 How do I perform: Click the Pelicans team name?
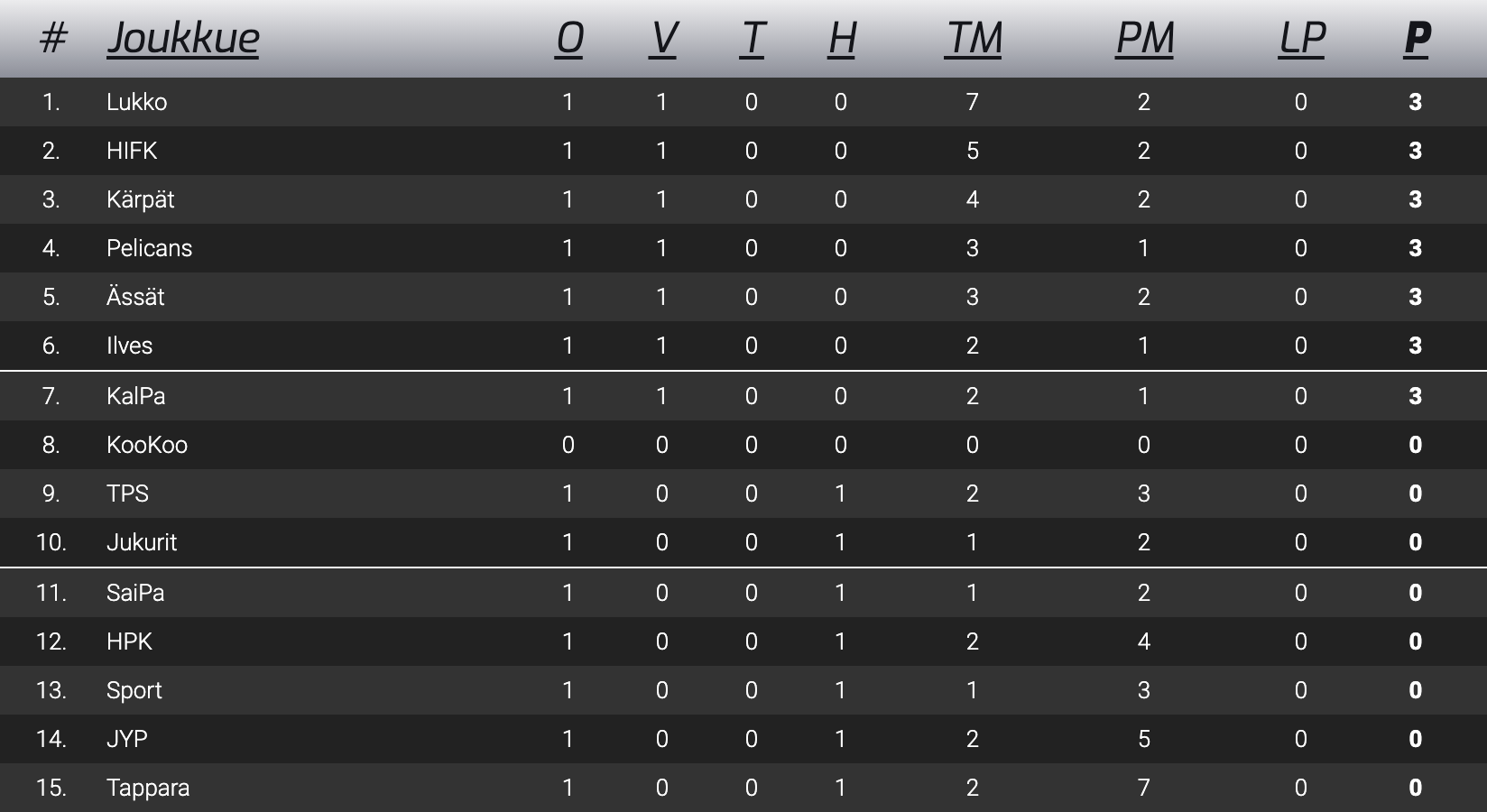point(149,248)
